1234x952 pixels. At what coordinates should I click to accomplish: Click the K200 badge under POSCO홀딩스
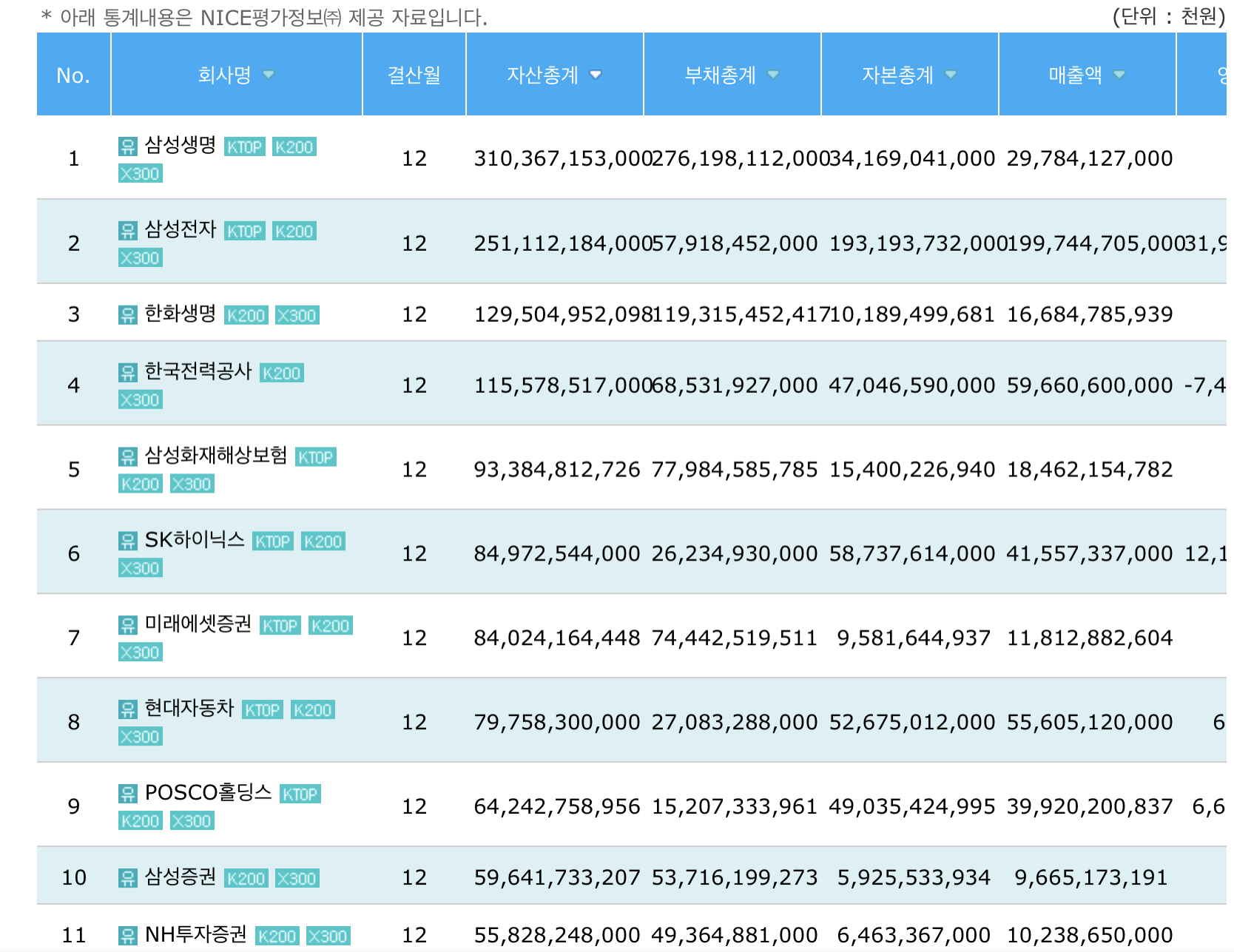140,822
